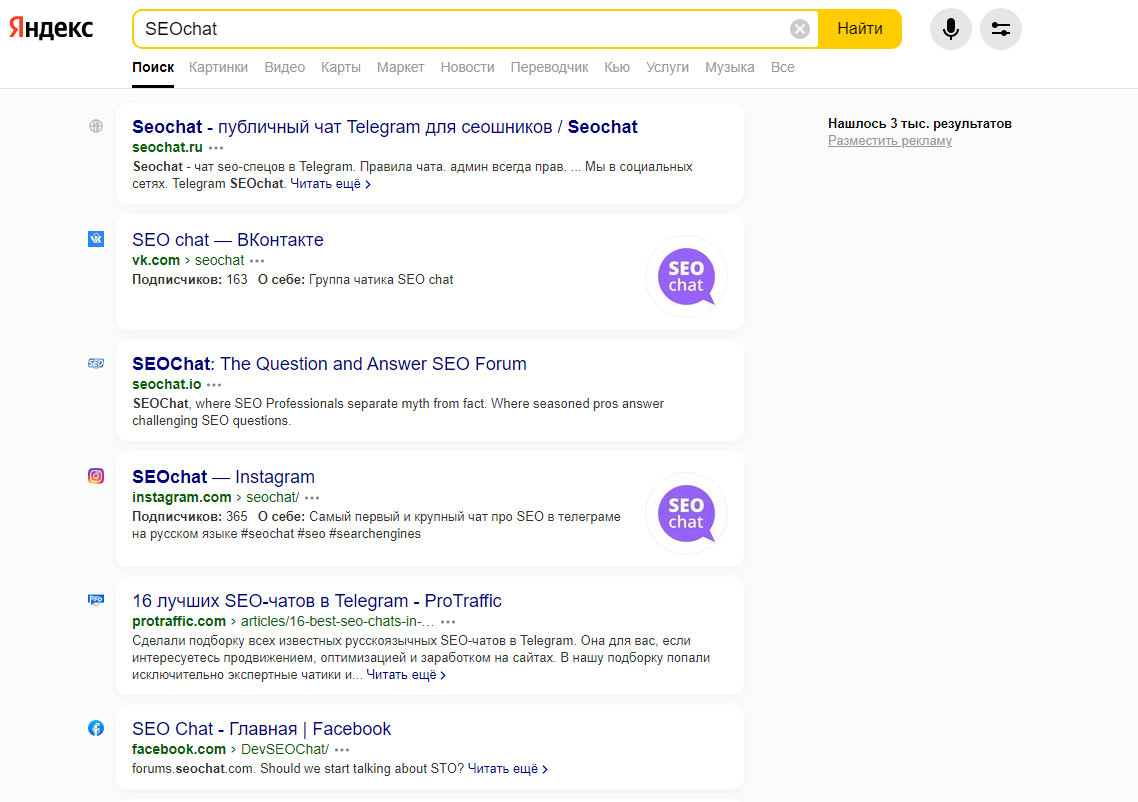
Task: Click the seochat path after vk.com
Action: (219, 261)
